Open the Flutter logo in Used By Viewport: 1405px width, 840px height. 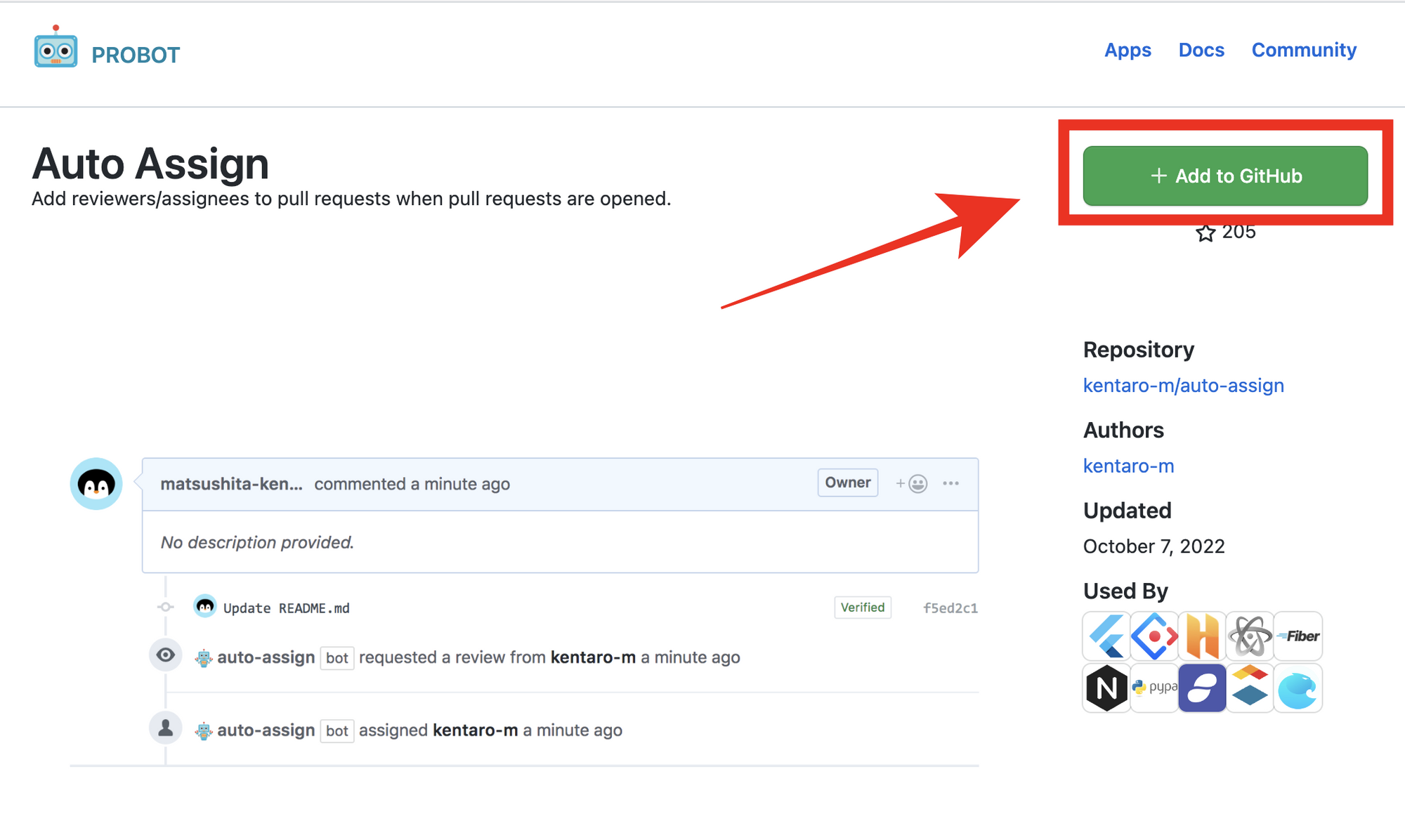tap(1106, 636)
